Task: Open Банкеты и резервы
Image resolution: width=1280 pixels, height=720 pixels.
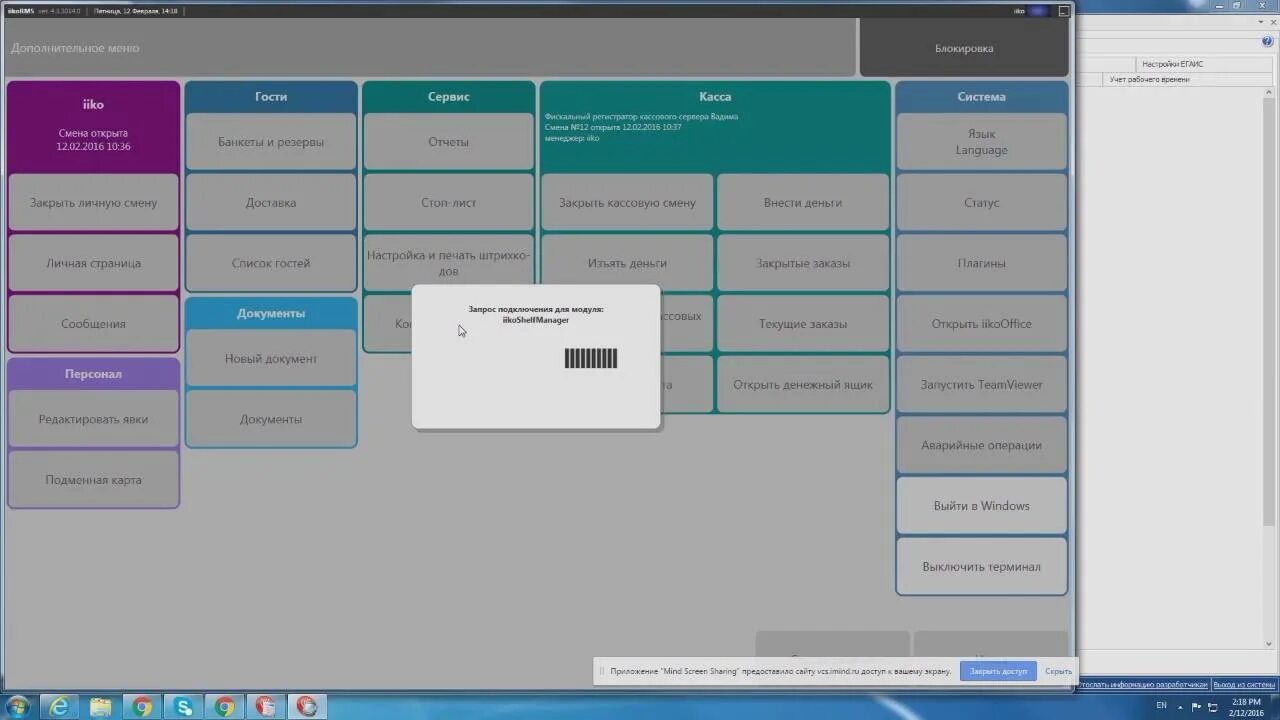Action: pyautogui.click(x=271, y=142)
